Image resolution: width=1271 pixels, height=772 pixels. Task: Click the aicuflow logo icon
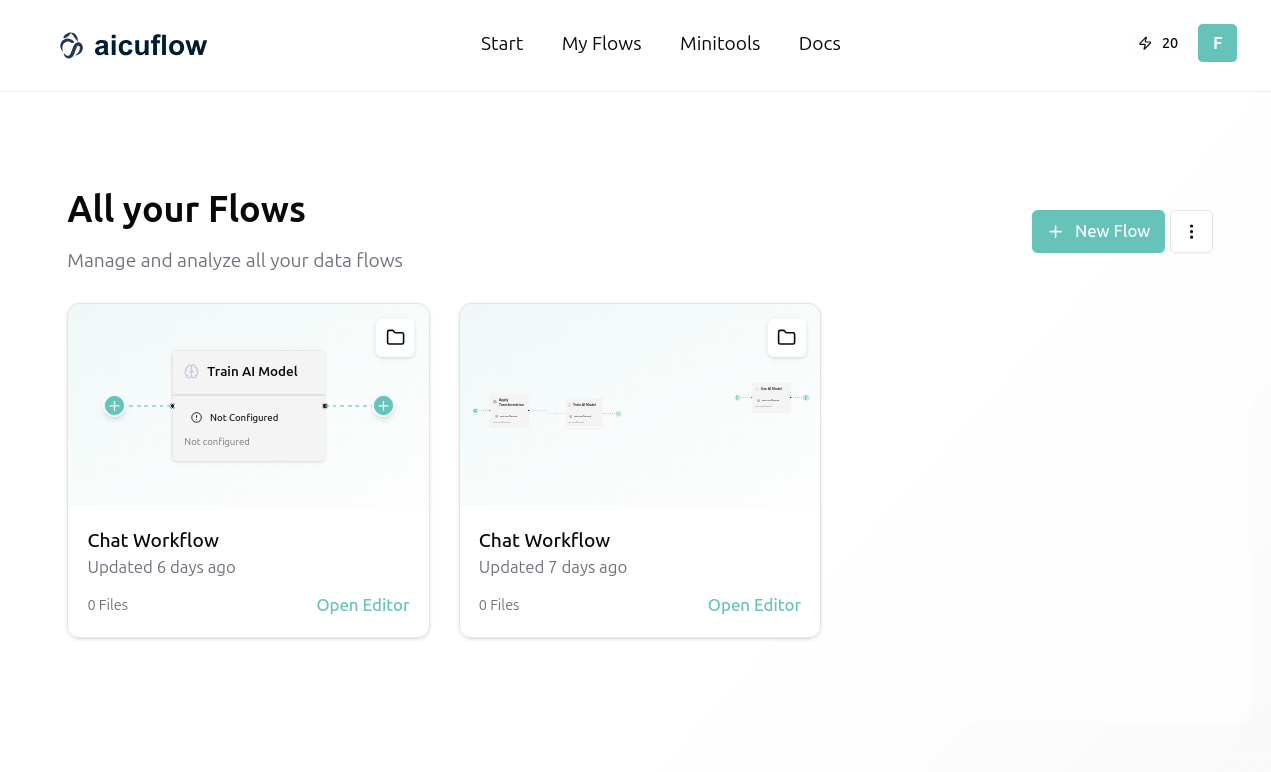[71, 45]
